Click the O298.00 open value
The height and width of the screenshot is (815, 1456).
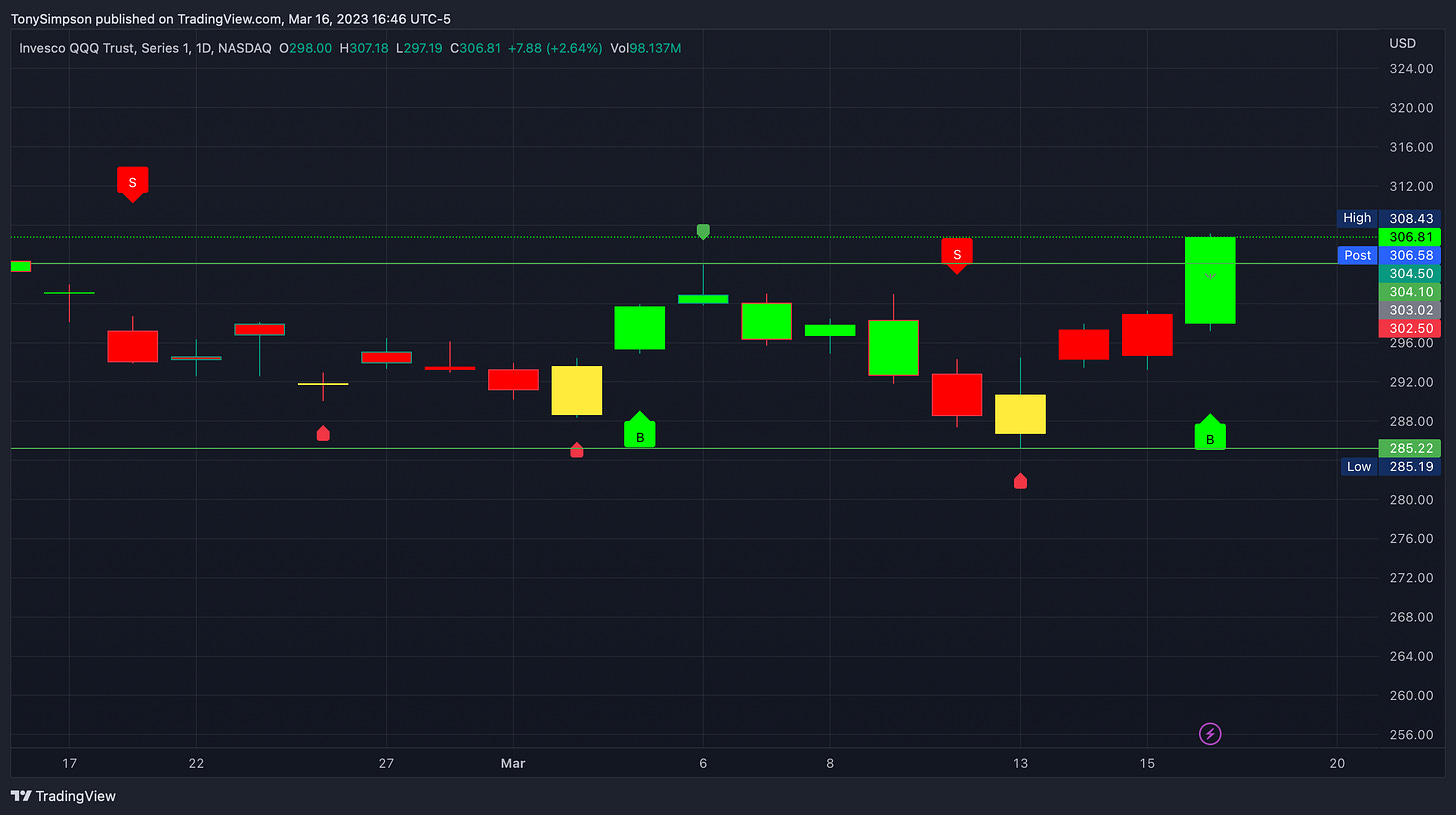click(x=306, y=48)
